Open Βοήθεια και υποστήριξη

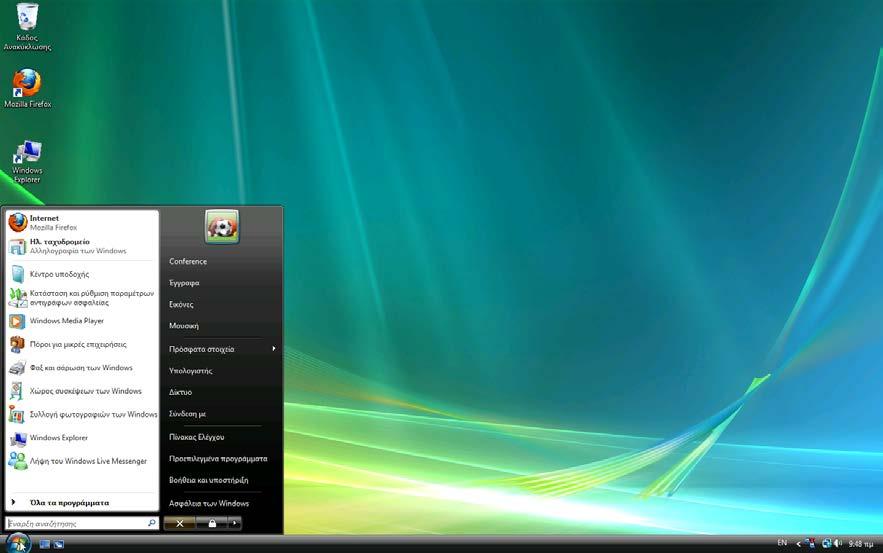coord(222,480)
